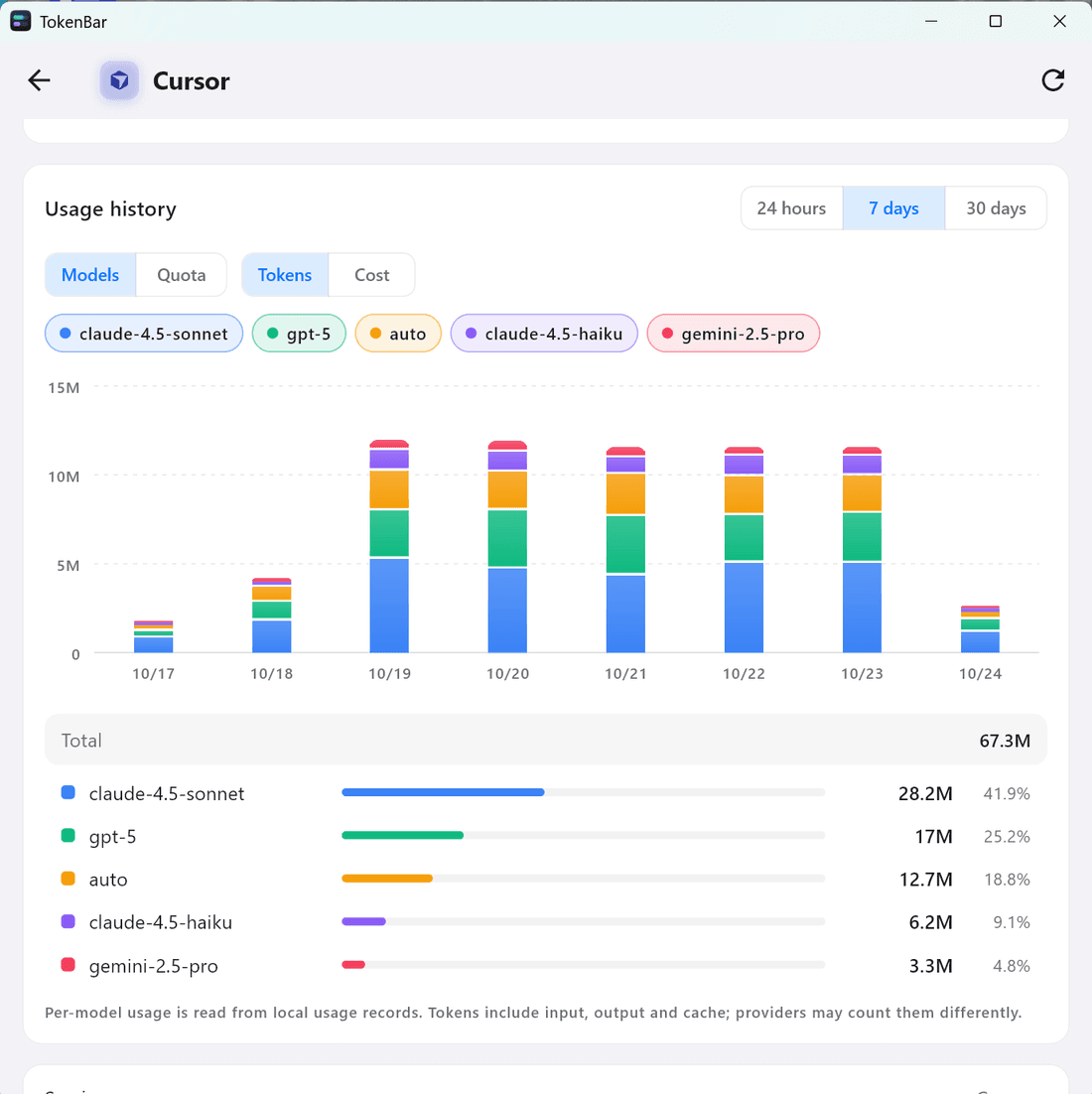Click the 10/17 stacked bar
The image size is (1092, 1094).
coord(154,636)
